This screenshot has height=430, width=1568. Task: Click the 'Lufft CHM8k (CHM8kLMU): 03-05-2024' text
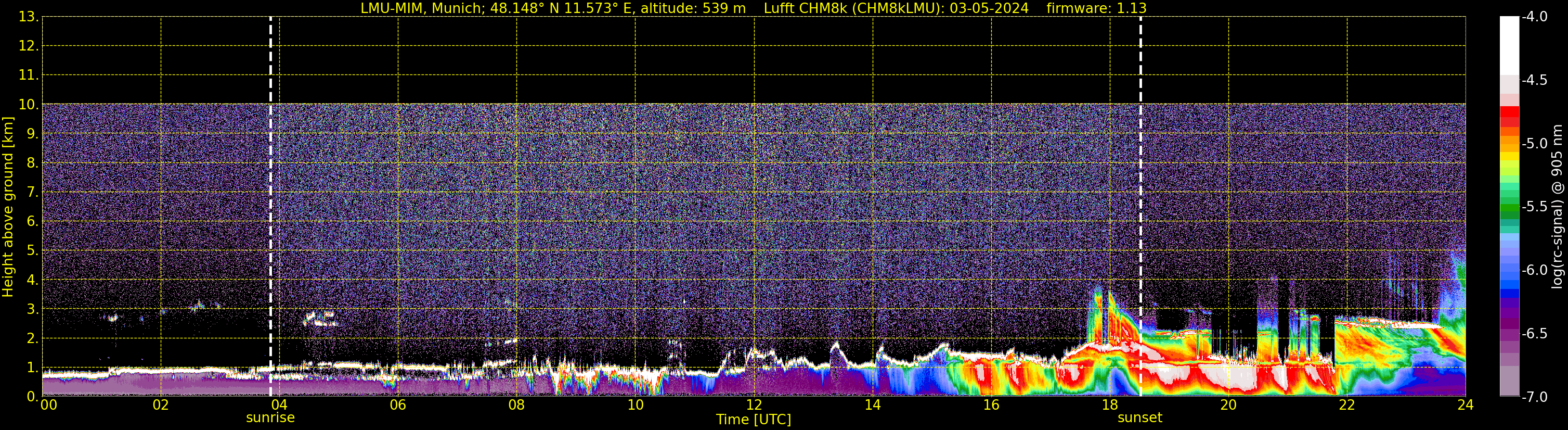tap(896, 8)
